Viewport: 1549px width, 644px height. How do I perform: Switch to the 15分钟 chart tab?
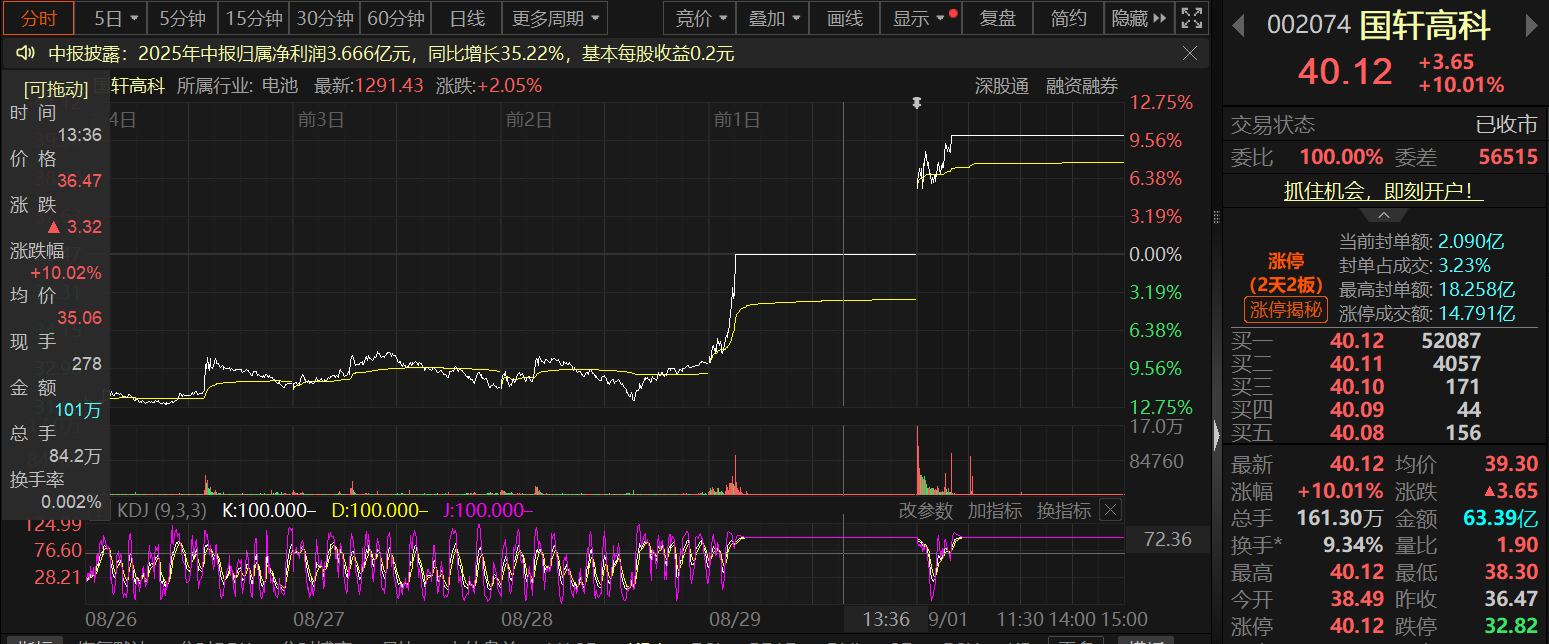pos(253,18)
